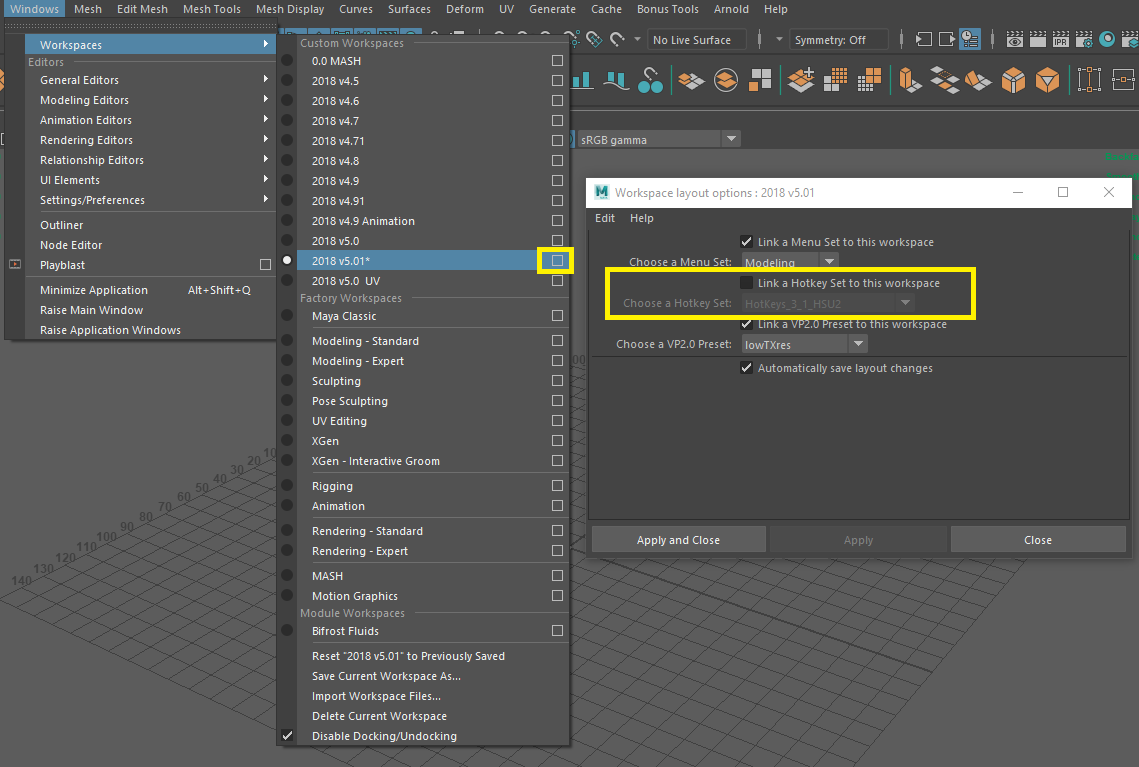Disable Automatically save layout changes
The width and height of the screenshot is (1139, 767).
pyautogui.click(x=746, y=368)
